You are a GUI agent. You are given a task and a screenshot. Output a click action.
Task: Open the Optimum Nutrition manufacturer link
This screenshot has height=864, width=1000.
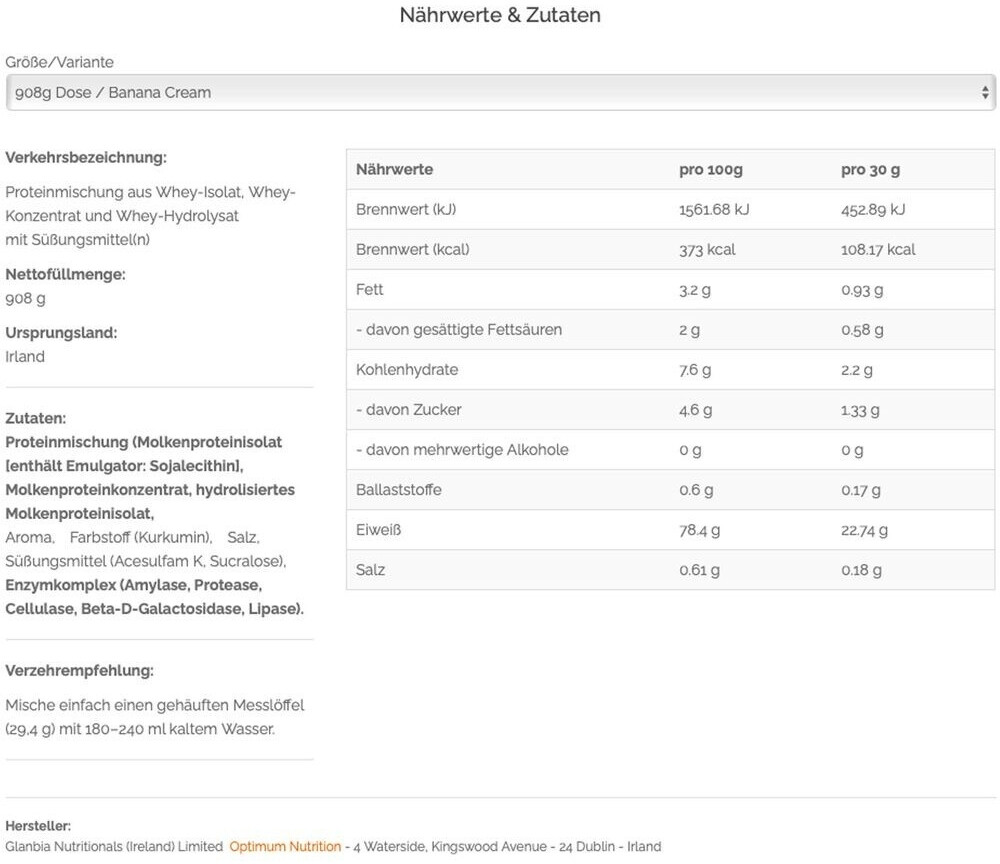tap(285, 847)
